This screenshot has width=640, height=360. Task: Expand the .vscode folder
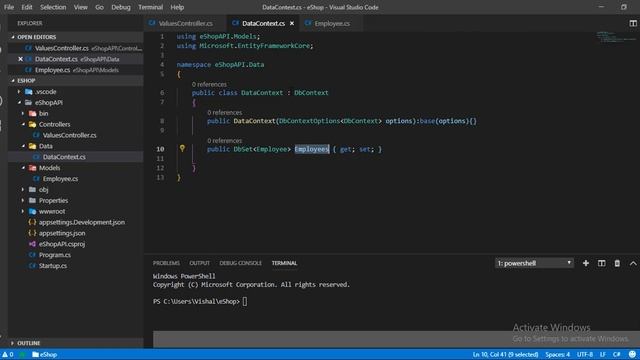click(x=19, y=91)
